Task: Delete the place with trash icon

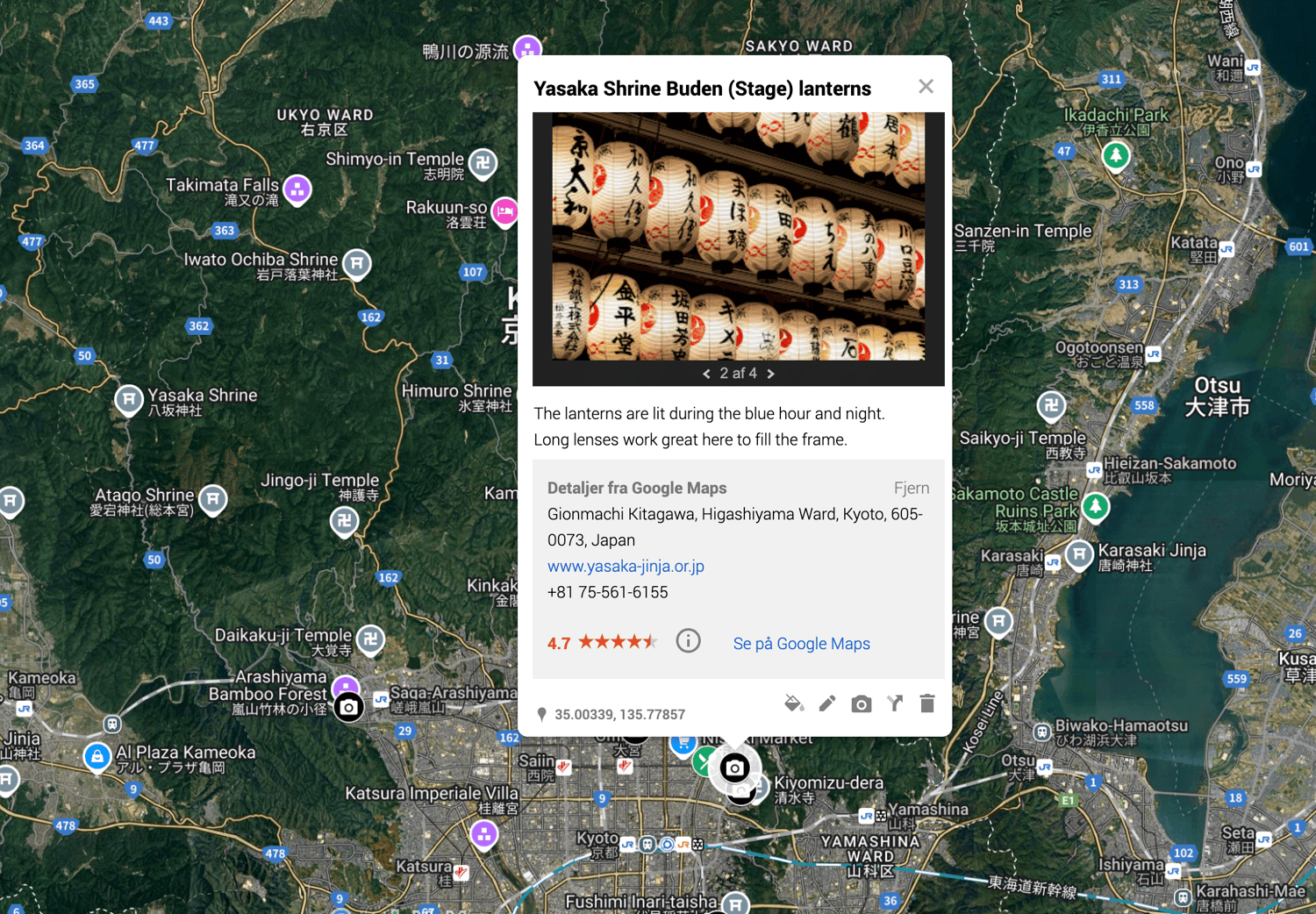Action: point(927,703)
